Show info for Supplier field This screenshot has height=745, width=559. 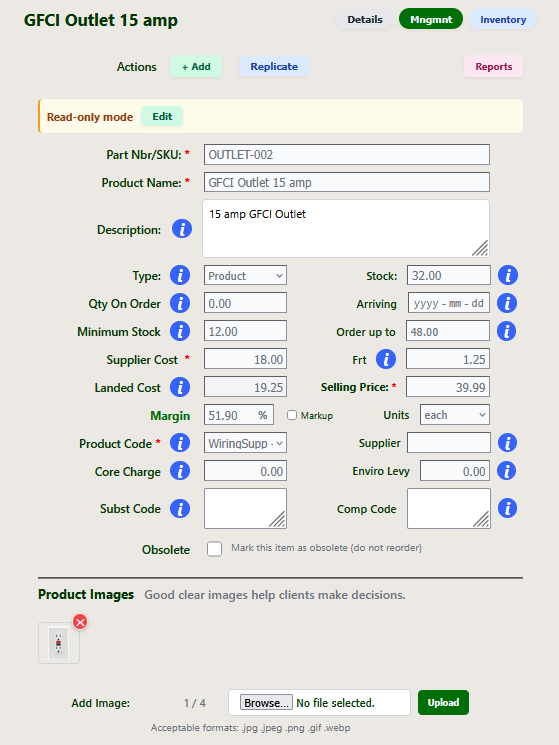(x=507, y=442)
